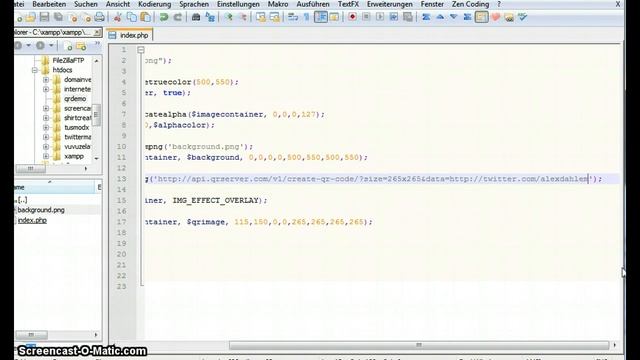Click the blue down-triangle toolbar icon
The image size is (640, 360).
[453, 17]
